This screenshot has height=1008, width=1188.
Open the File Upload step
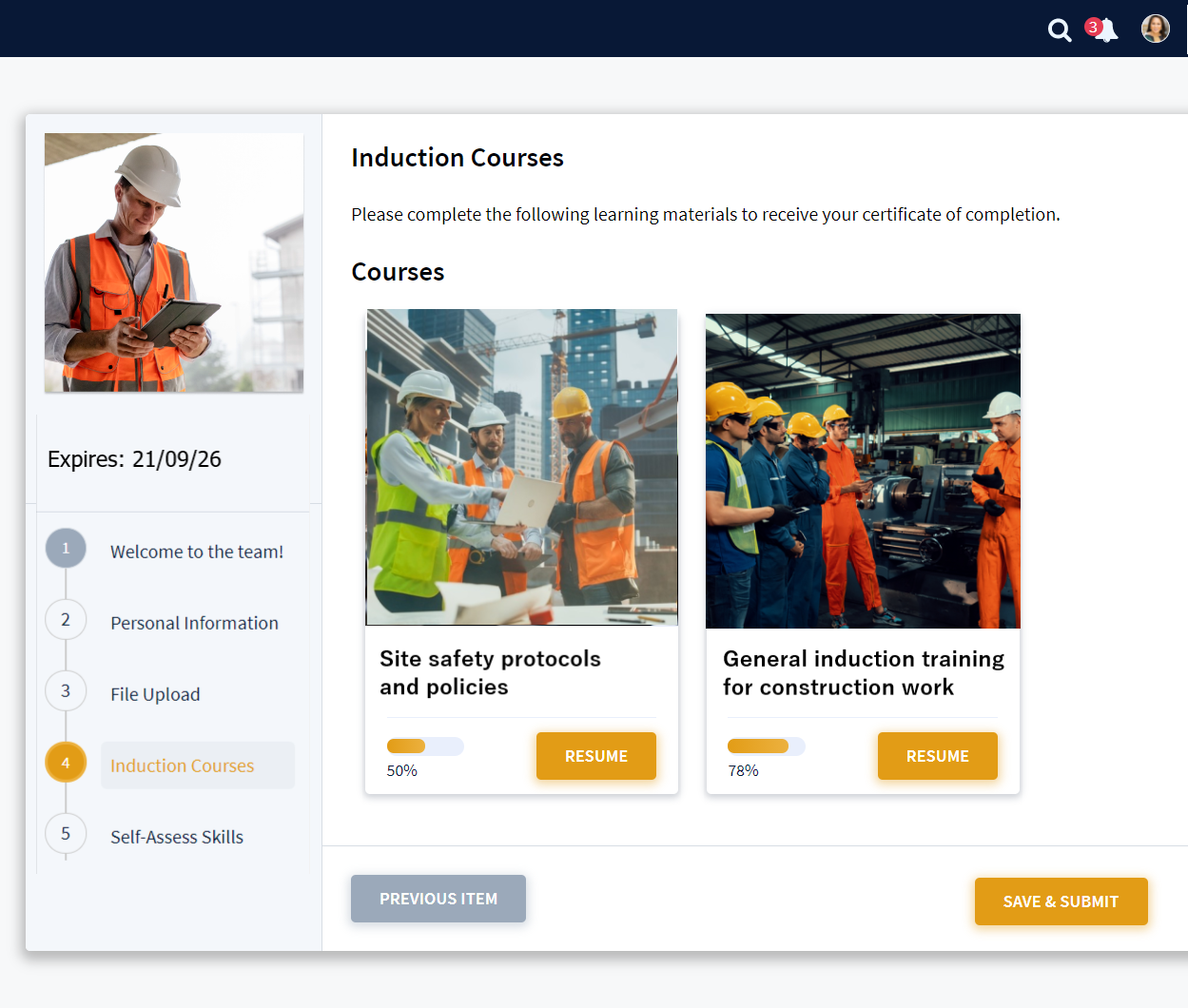155,694
